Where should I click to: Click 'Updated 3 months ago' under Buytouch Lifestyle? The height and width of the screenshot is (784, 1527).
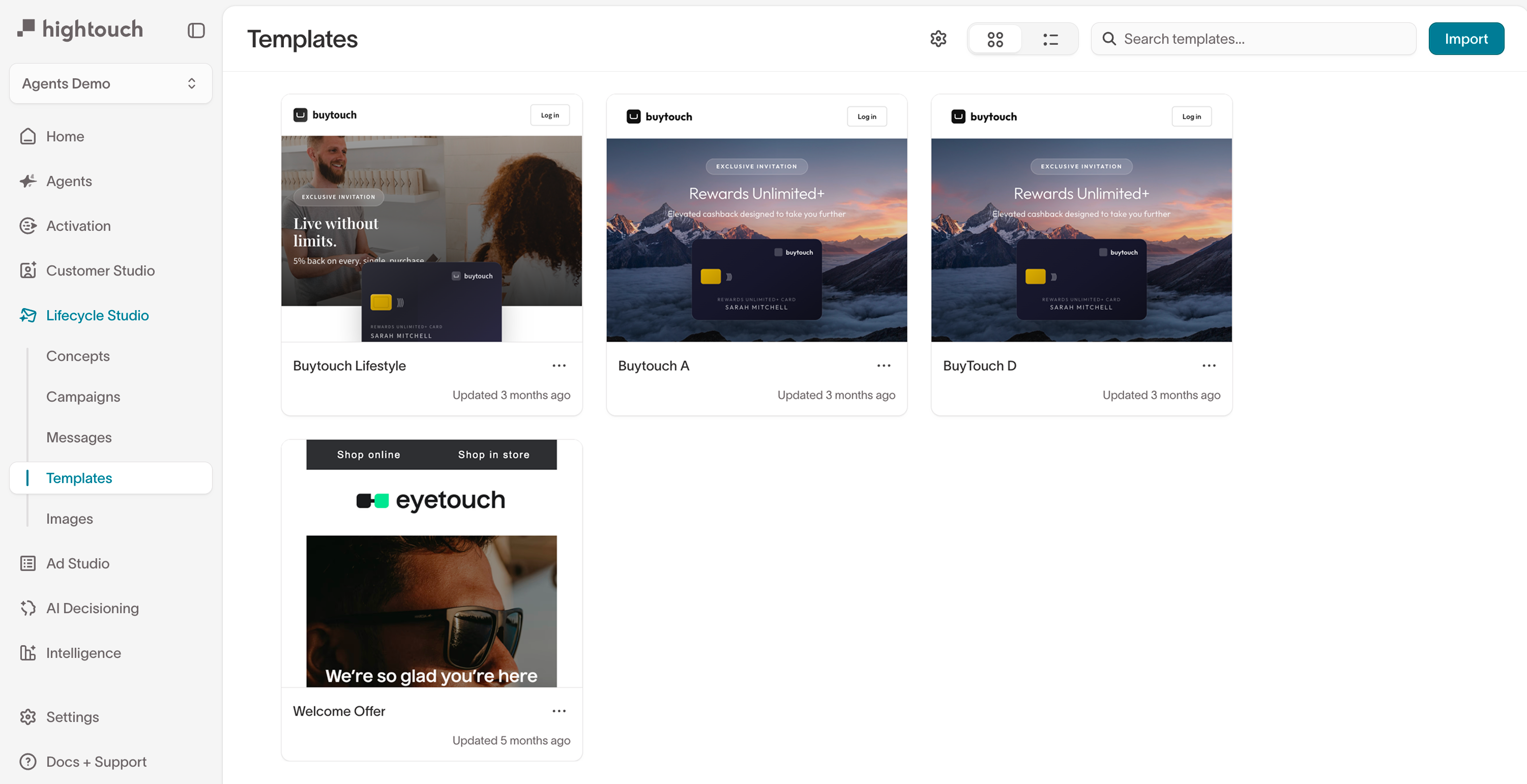511,395
